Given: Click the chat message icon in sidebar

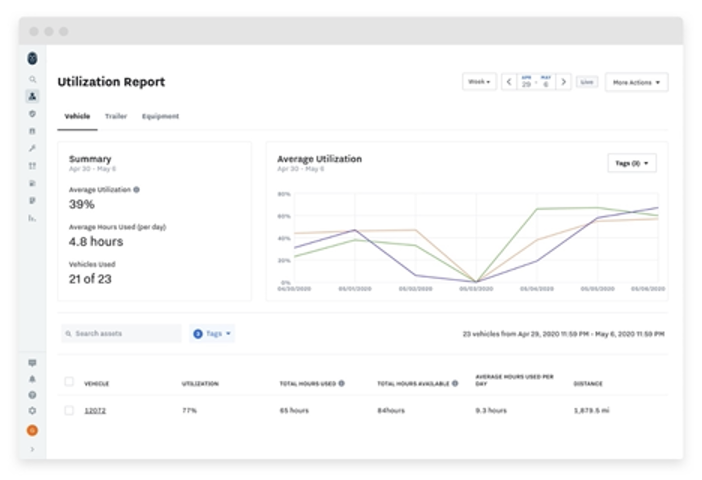Looking at the screenshot, I should point(32,362).
